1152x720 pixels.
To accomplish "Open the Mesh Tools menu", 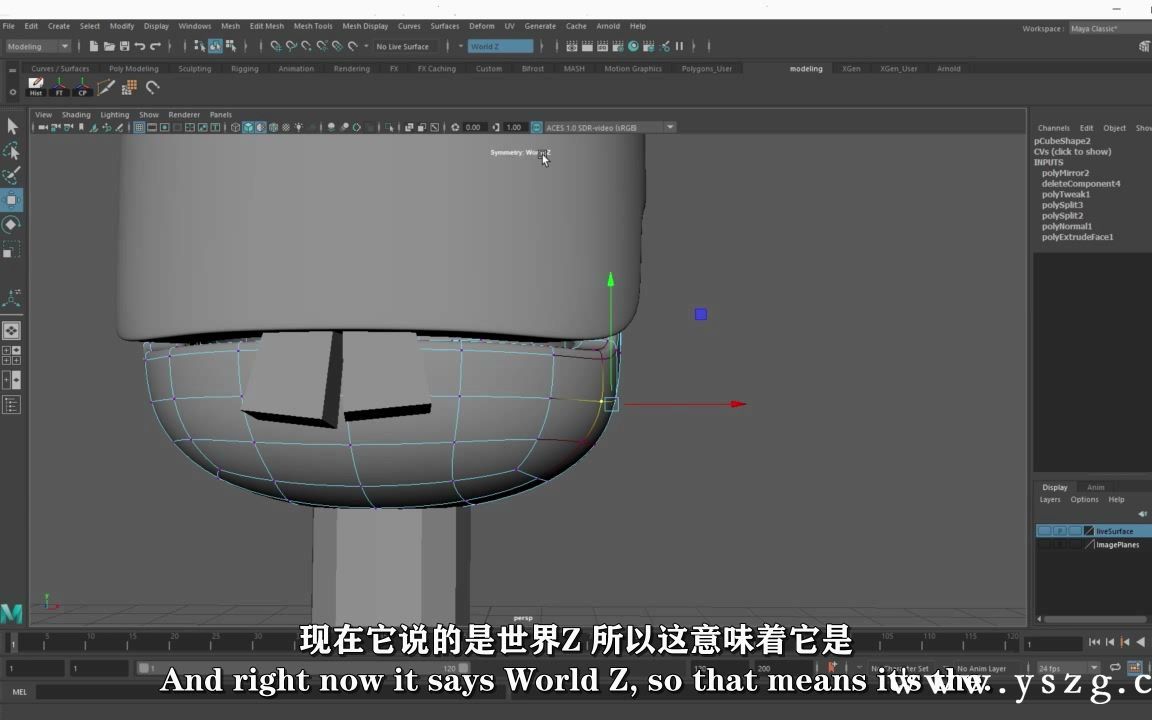I will [313, 26].
